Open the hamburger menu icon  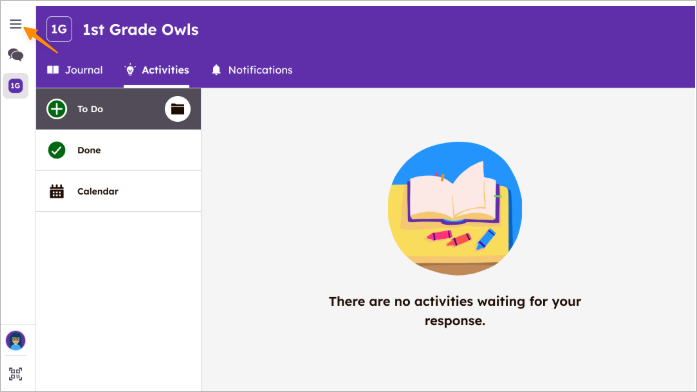[x=16, y=24]
